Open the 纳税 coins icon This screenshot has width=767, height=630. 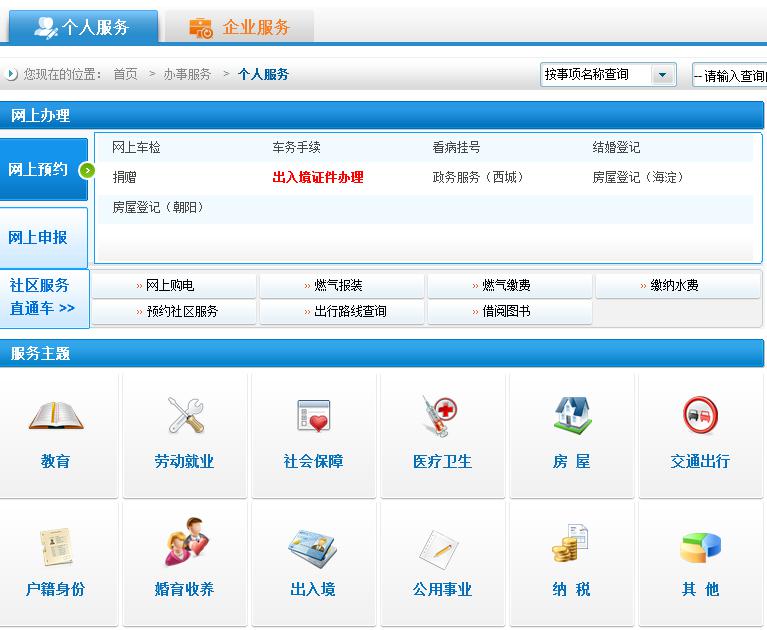[570, 543]
